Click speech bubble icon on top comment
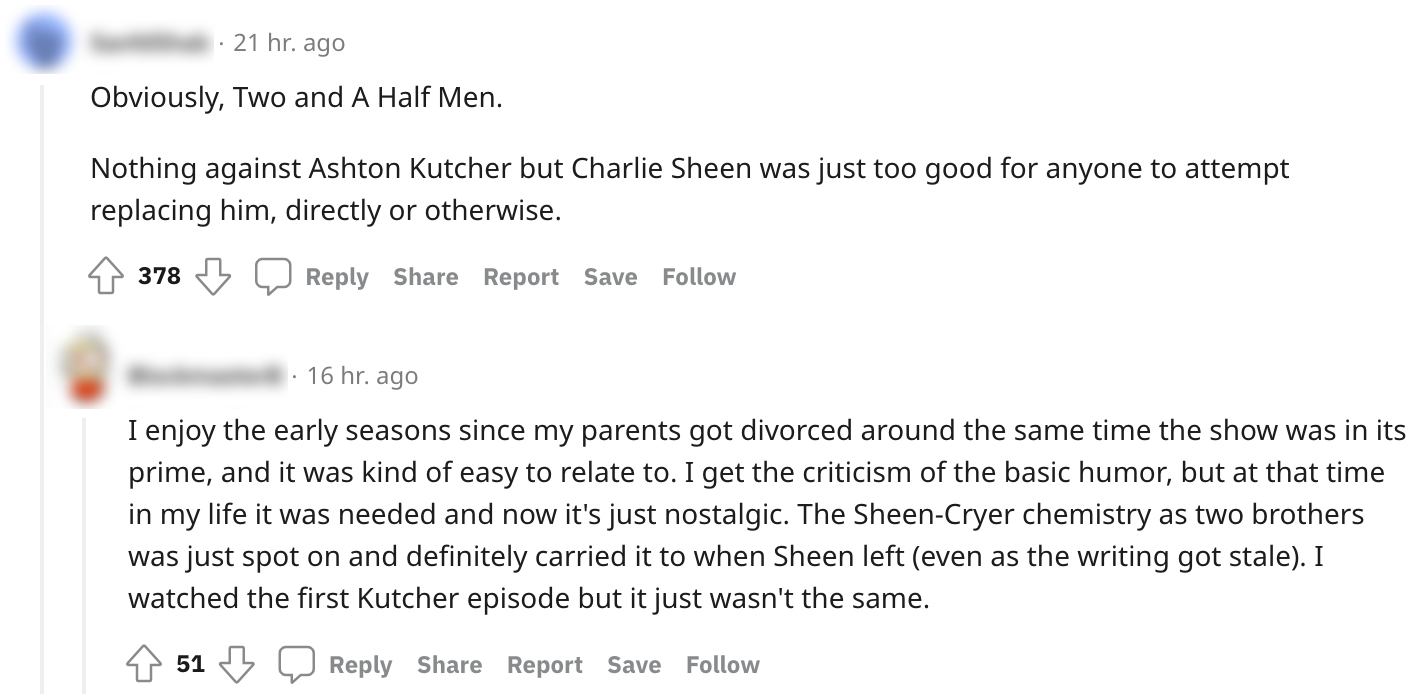The height and width of the screenshot is (694, 1428). [272, 277]
